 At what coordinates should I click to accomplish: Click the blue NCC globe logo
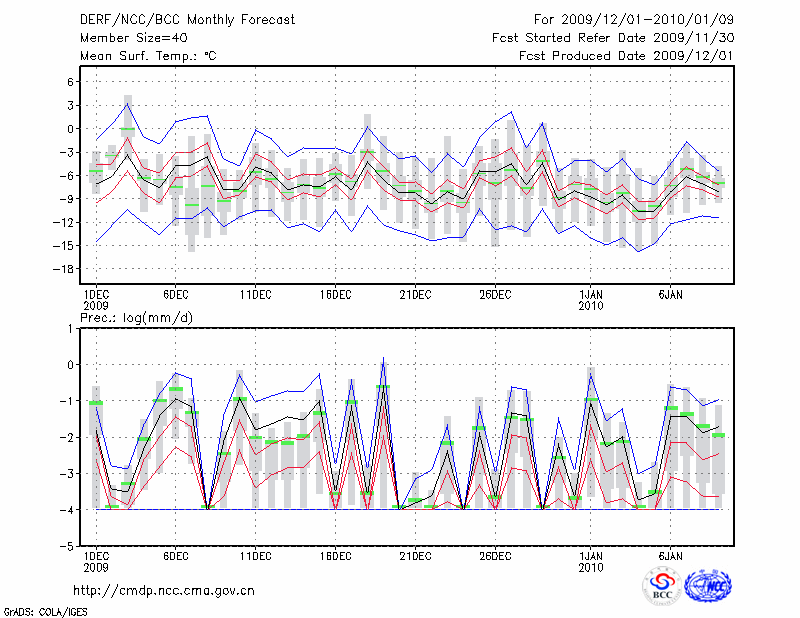[x=707, y=586]
